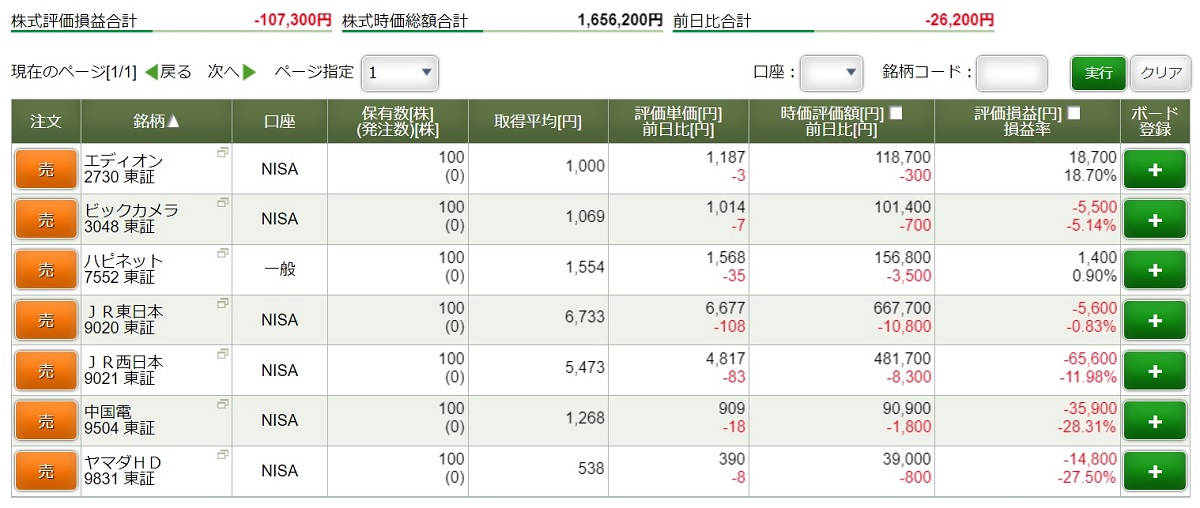Click 売 button for エディオン
This screenshot has width=1200, height=508.
pos(46,169)
